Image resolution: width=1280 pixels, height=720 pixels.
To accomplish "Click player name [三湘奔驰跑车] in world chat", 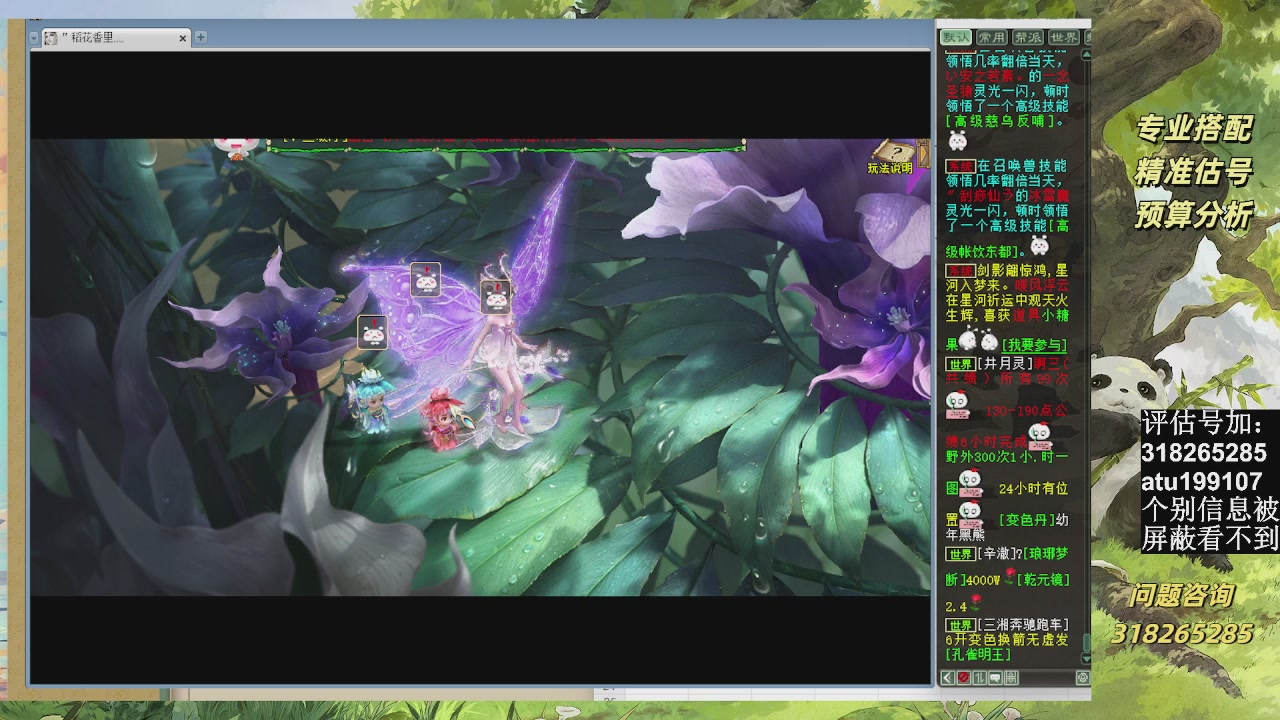I will click(x=1023, y=625).
